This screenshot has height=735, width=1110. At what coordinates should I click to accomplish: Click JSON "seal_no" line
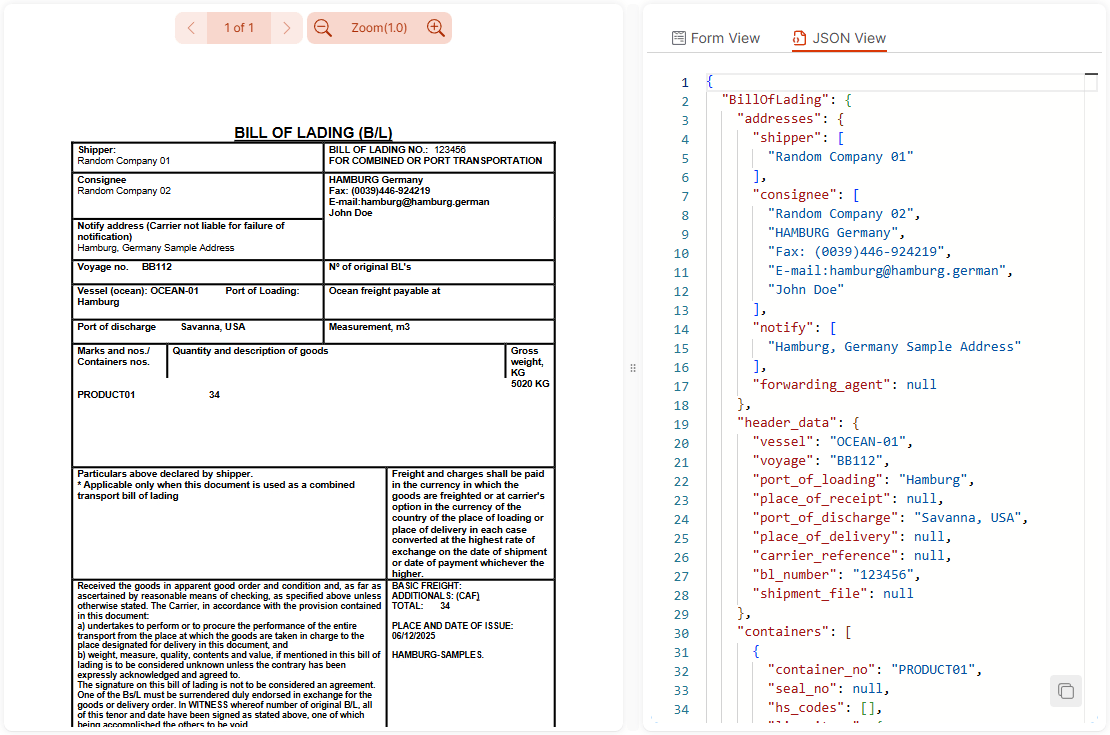click(x=828, y=690)
